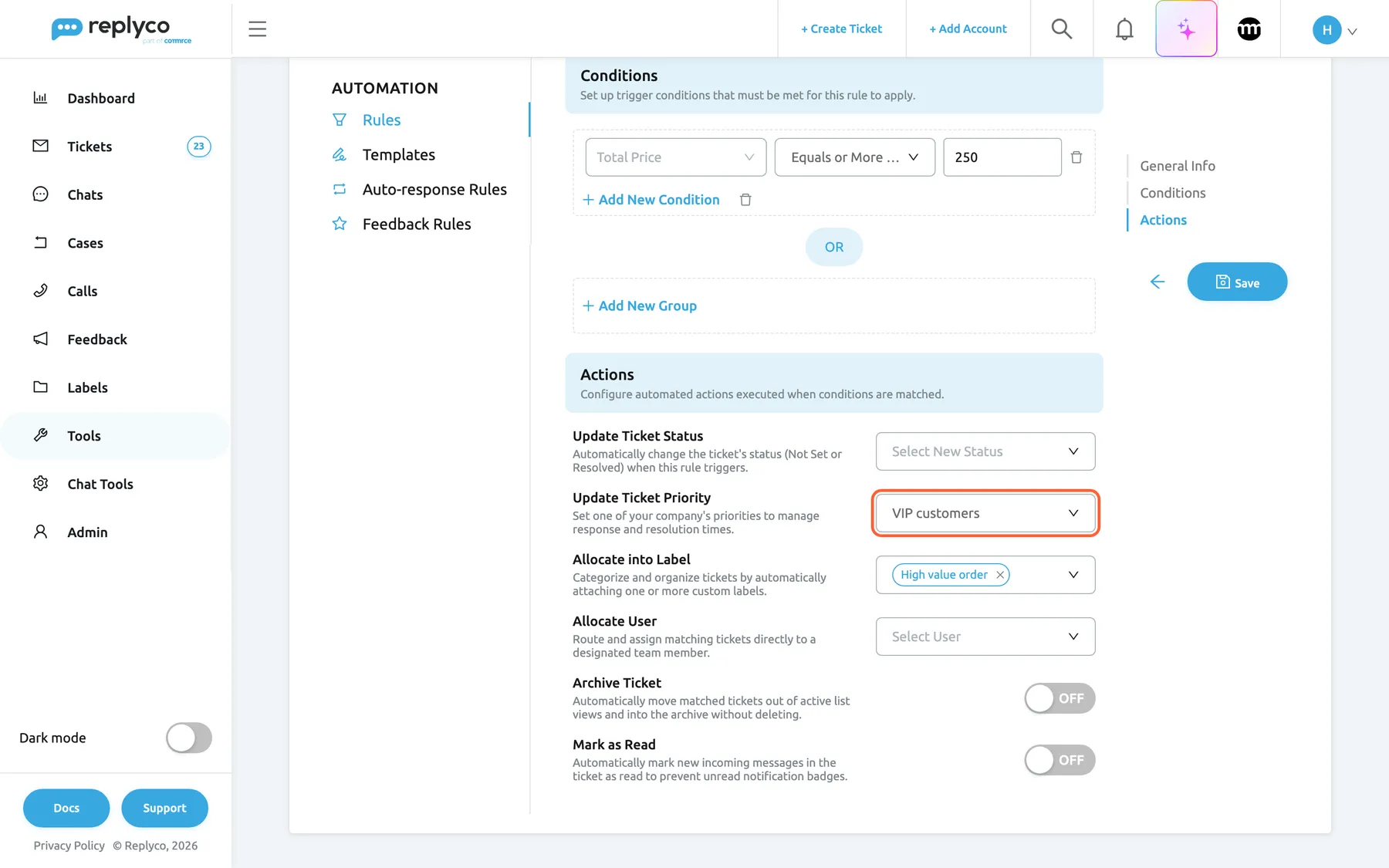This screenshot has width=1389, height=868.
Task: Click Add New Condition
Action: click(x=651, y=200)
